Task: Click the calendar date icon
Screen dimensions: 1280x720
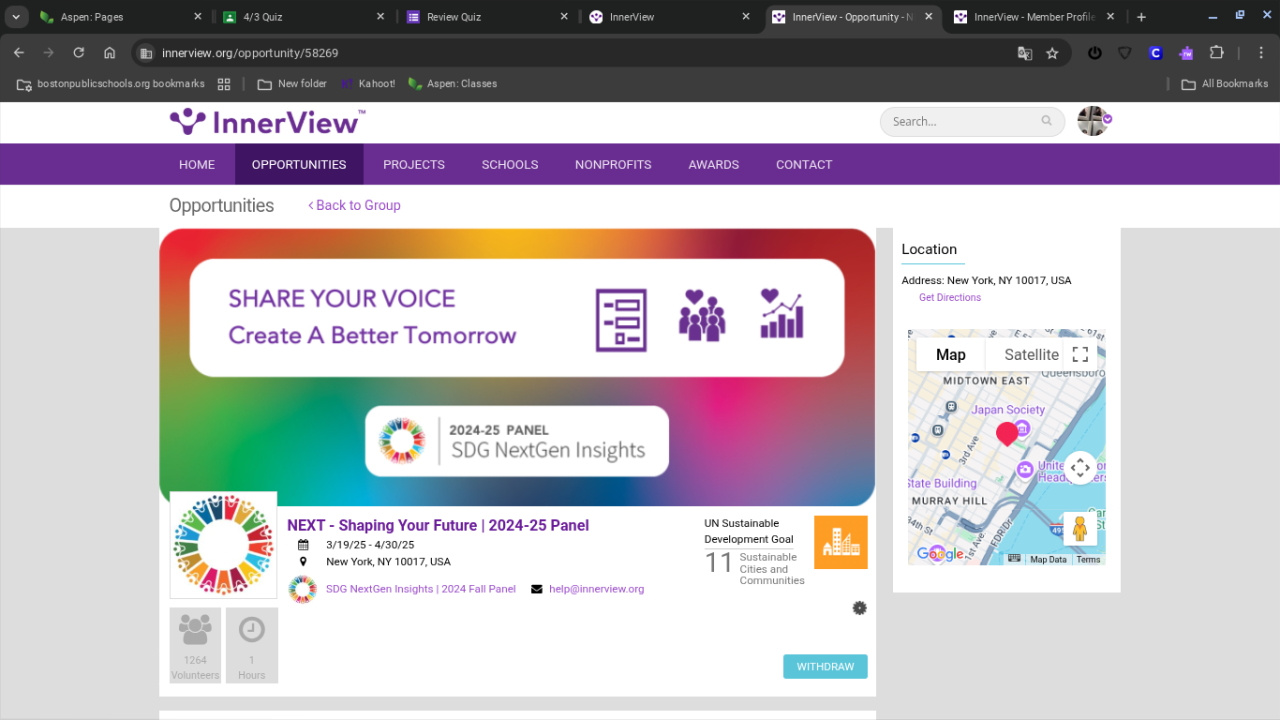Action: 303,545
